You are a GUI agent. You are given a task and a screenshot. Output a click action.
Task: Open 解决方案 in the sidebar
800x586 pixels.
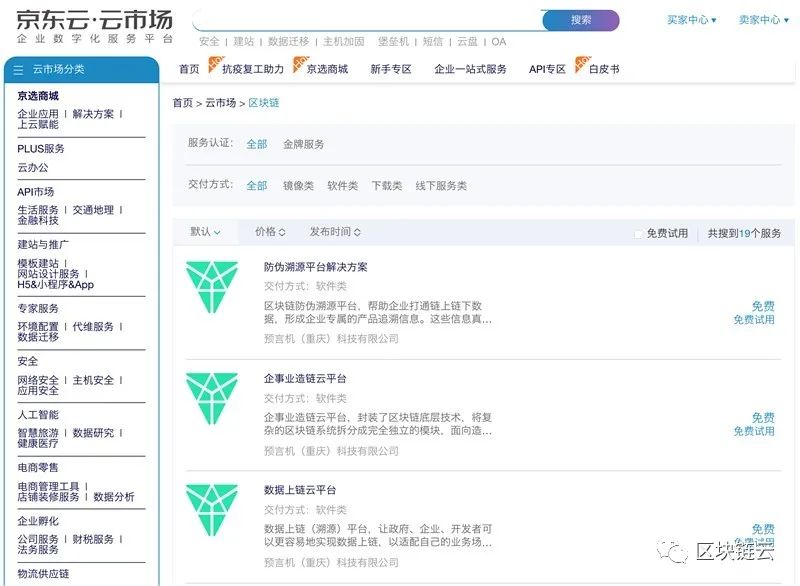click(93, 114)
